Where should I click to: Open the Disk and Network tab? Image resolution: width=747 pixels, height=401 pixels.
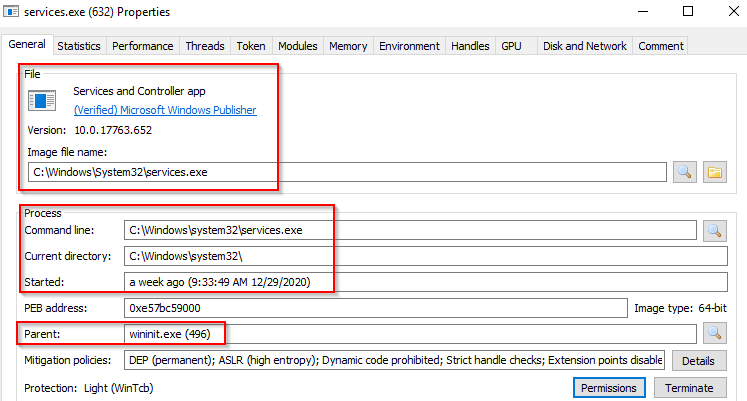[584, 46]
